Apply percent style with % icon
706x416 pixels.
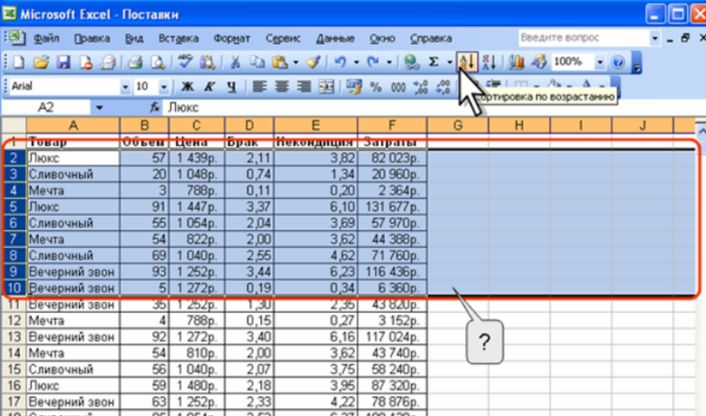coord(376,87)
